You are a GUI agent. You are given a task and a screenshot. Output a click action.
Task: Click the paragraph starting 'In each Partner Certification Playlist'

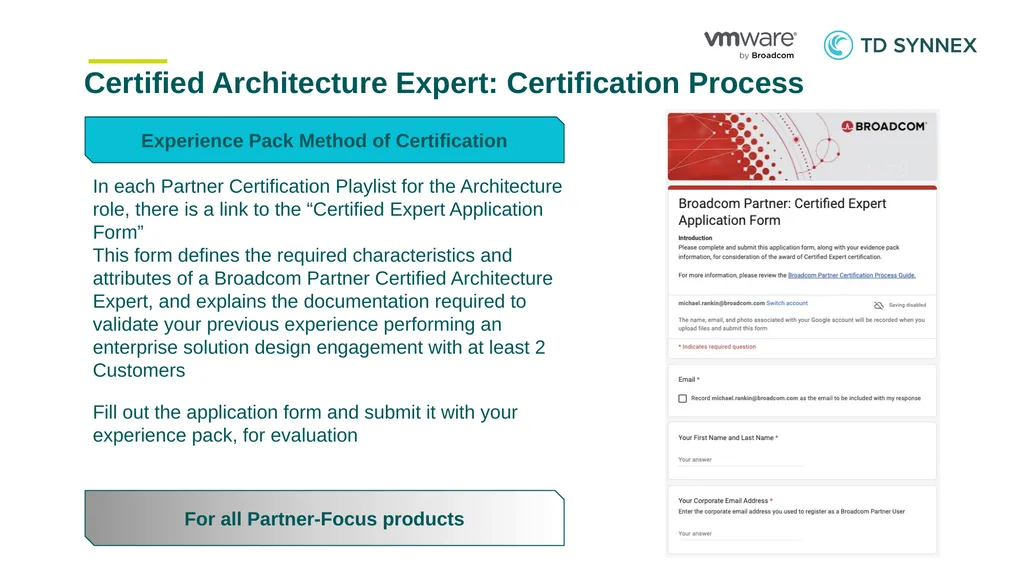tap(327, 209)
